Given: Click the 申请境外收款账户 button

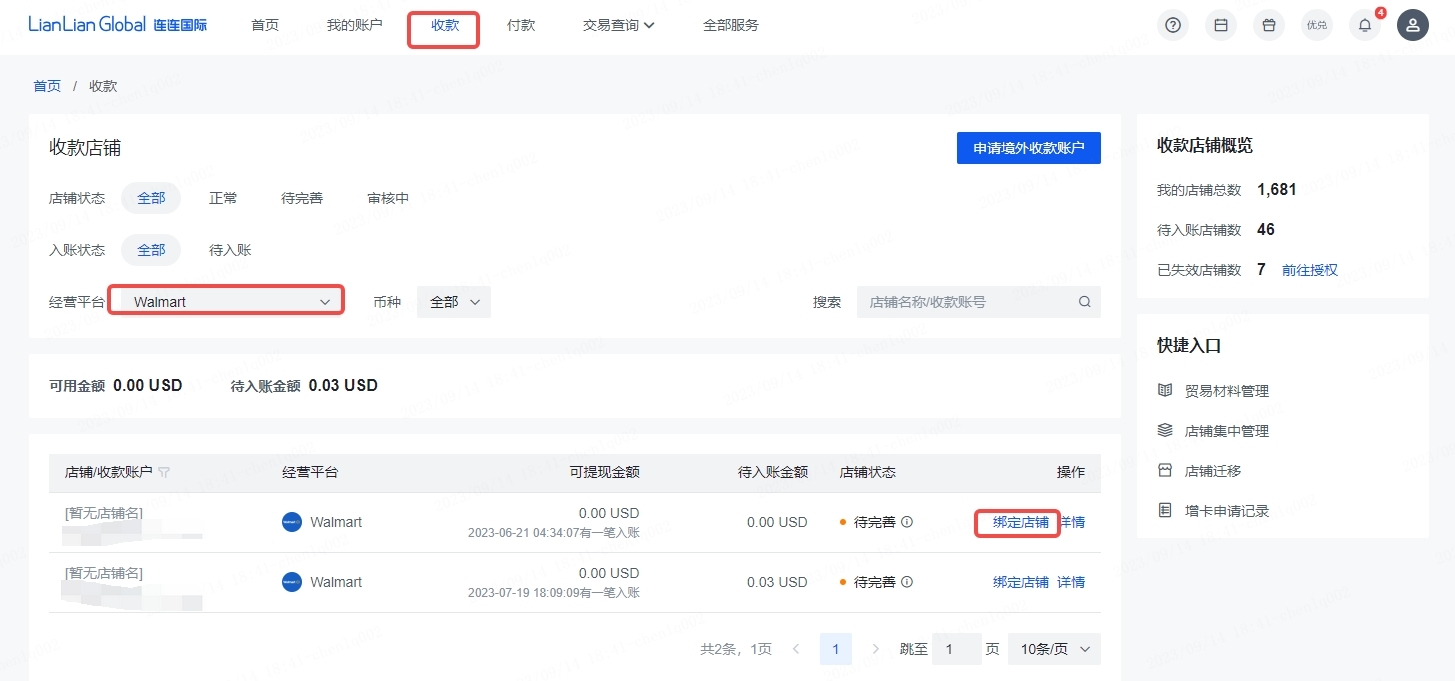Looking at the screenshot, I should click(1029, 148).
